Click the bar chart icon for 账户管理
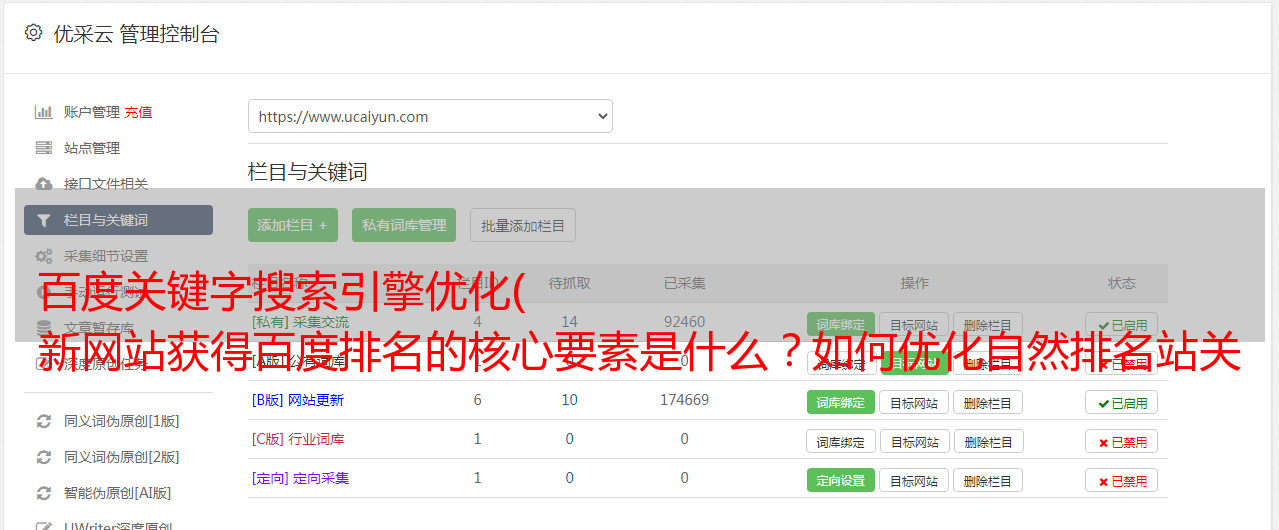 [43, 112]
